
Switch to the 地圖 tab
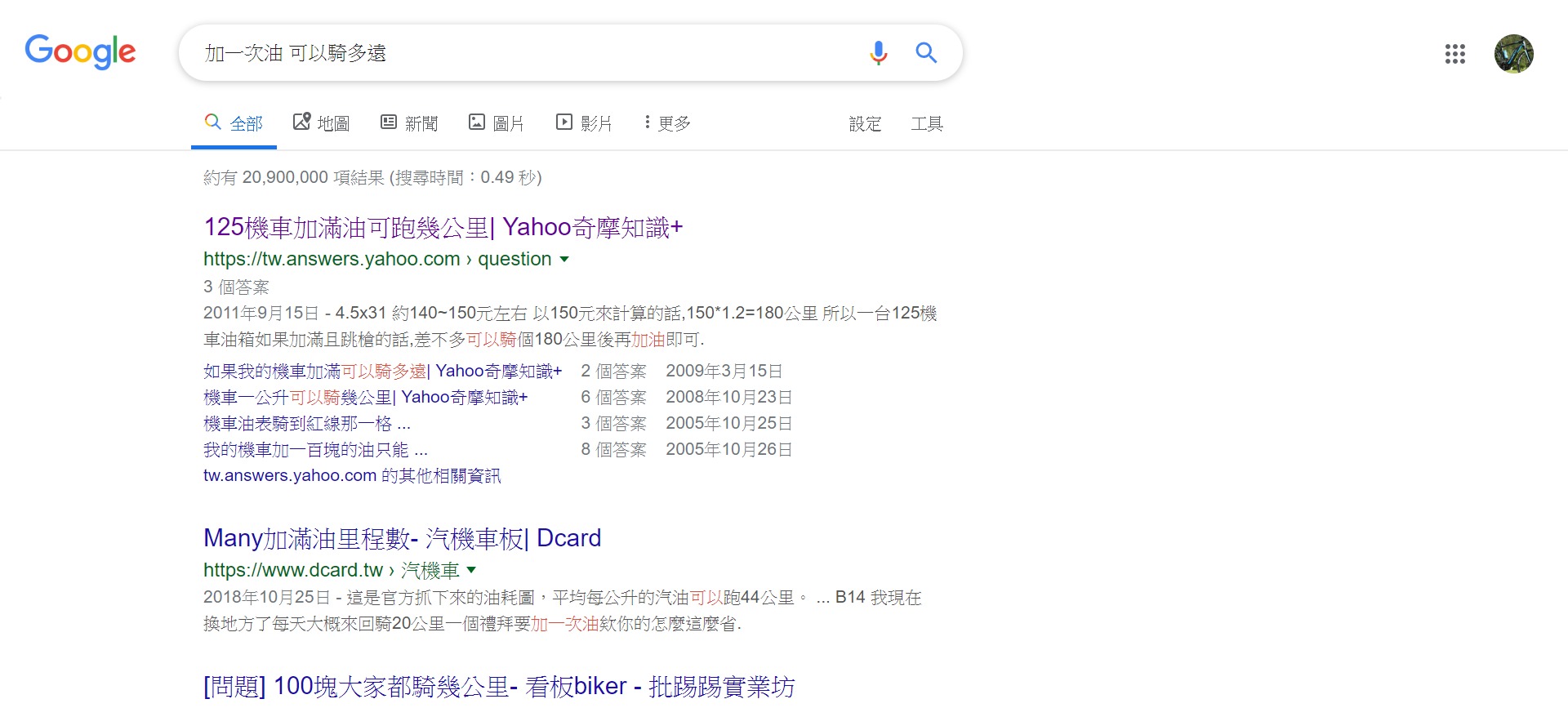click(321, 123)
